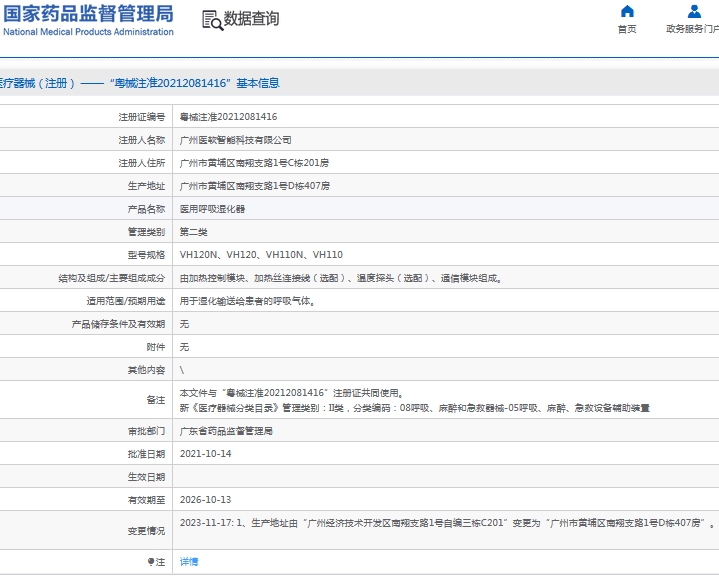Select the 注册证编号 value 粤械注准20212081416
The width and height of the screenshot is (719, 576).
[228, 117]
